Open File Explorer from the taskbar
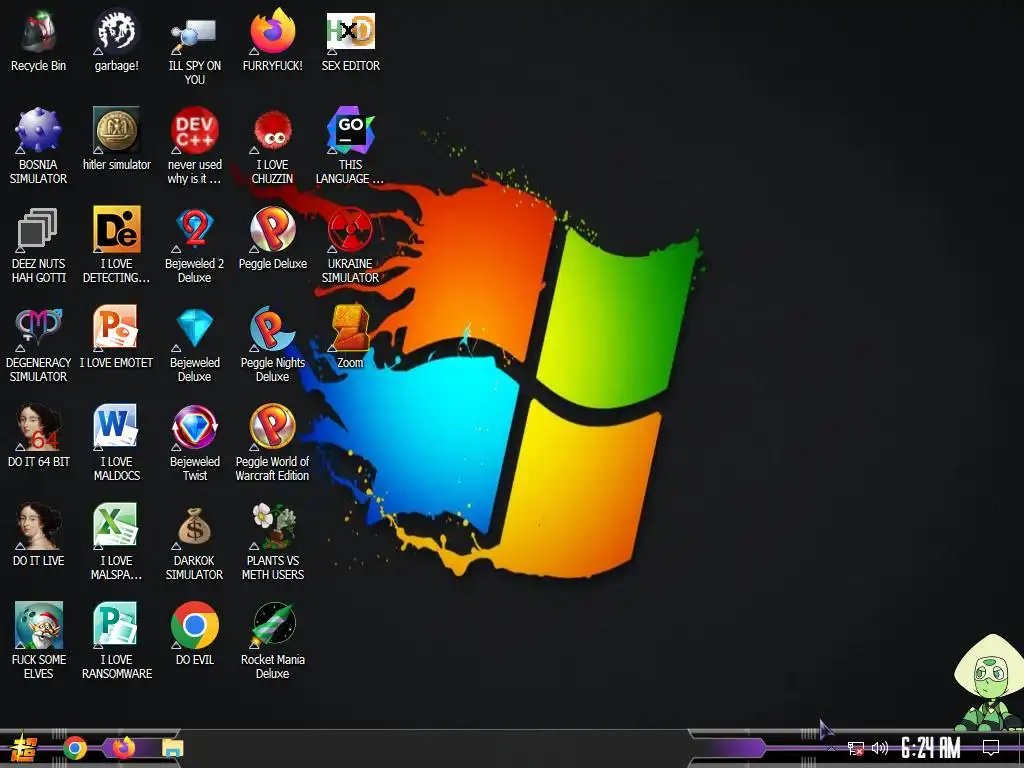Image resolution: width=1024 pixels, height=768 pixels. click(x=172, y=748)
